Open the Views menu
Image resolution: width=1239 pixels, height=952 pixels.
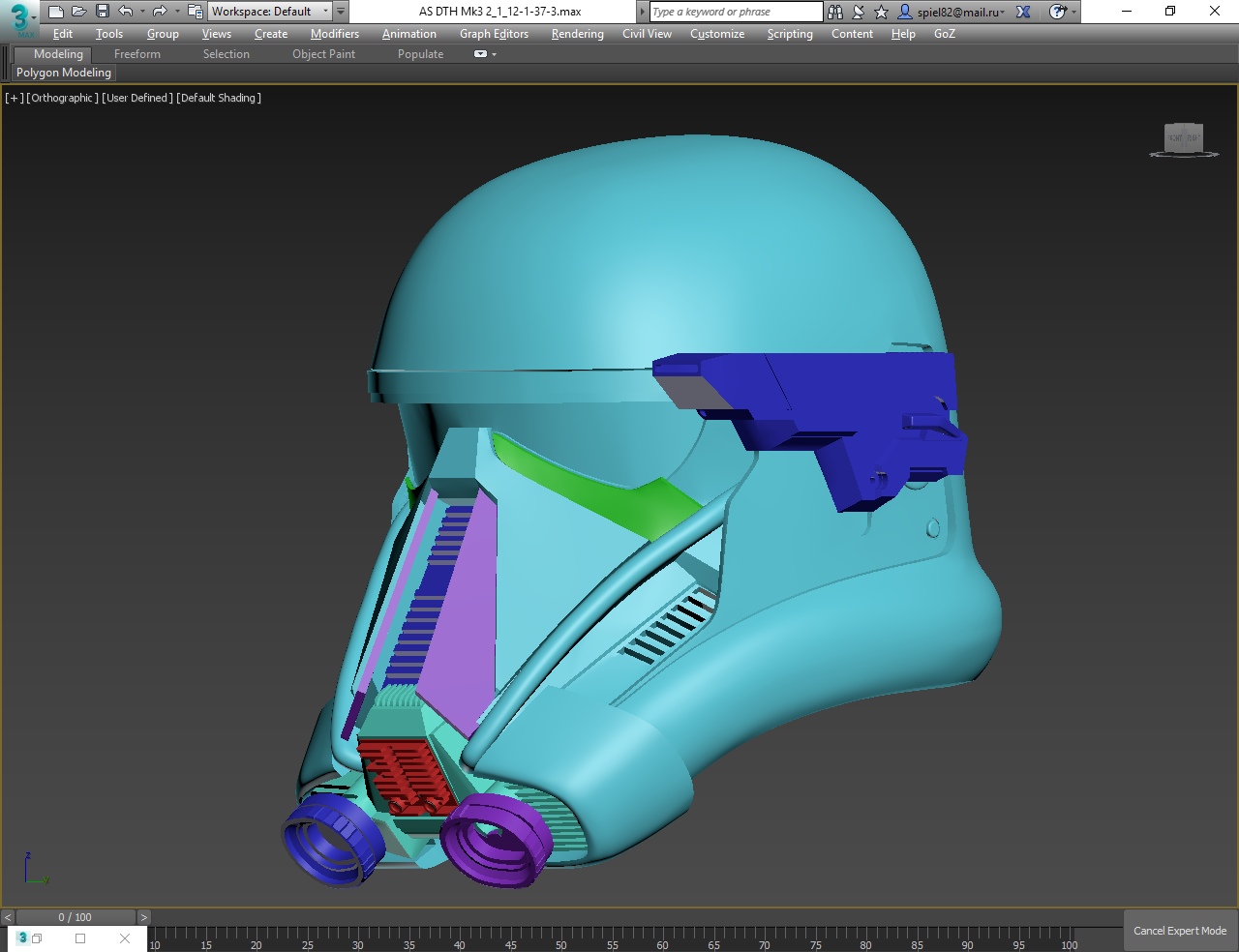(217, 34)
